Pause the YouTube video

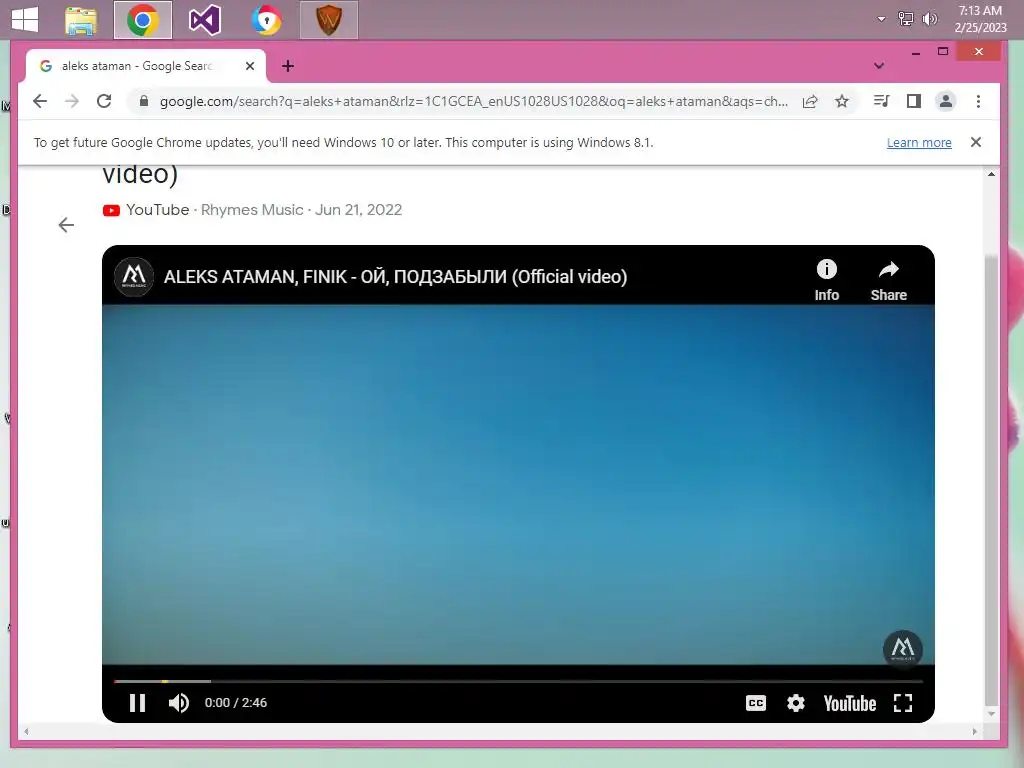click(137, 703)
